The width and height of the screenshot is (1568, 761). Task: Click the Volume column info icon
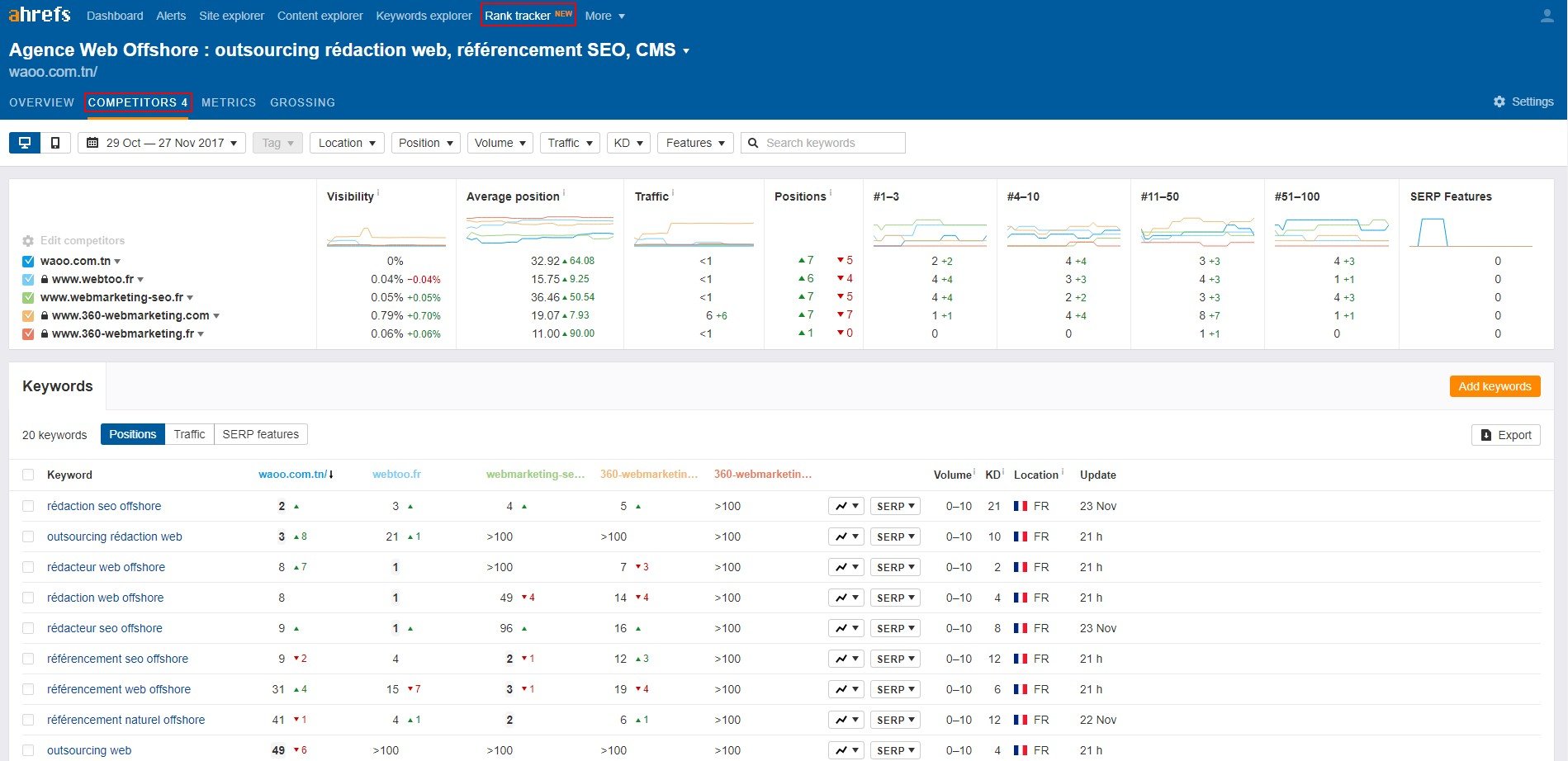coord(975,472)
